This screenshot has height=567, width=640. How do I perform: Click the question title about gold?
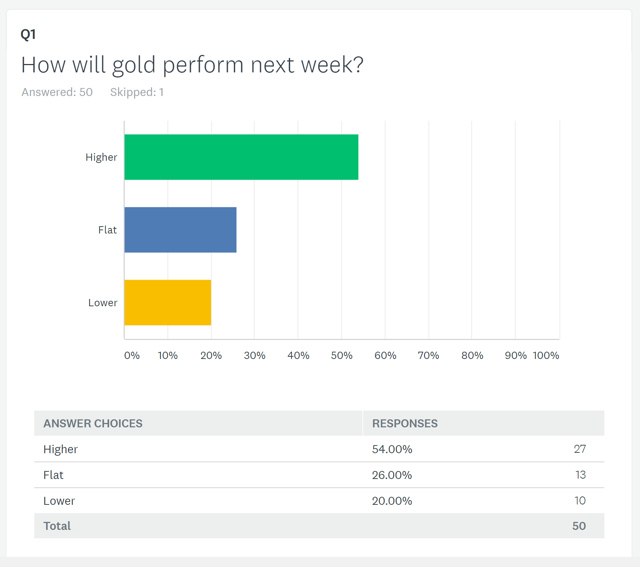pos(192,65)
